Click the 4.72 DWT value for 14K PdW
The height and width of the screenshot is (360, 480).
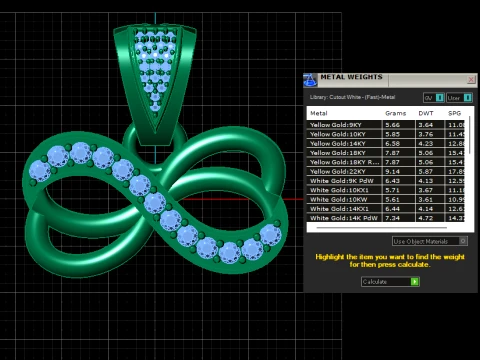426,218
